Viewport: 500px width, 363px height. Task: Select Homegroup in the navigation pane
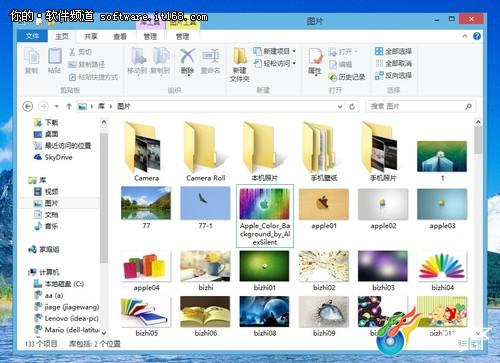click(x=44, y=249)
